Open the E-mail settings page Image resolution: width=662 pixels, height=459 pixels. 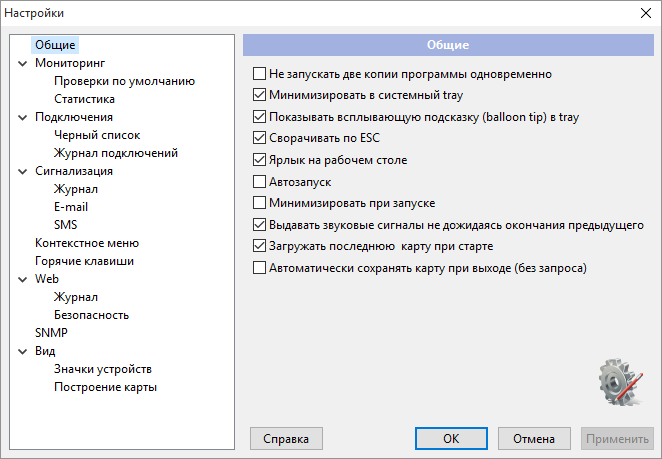point(71,207)
